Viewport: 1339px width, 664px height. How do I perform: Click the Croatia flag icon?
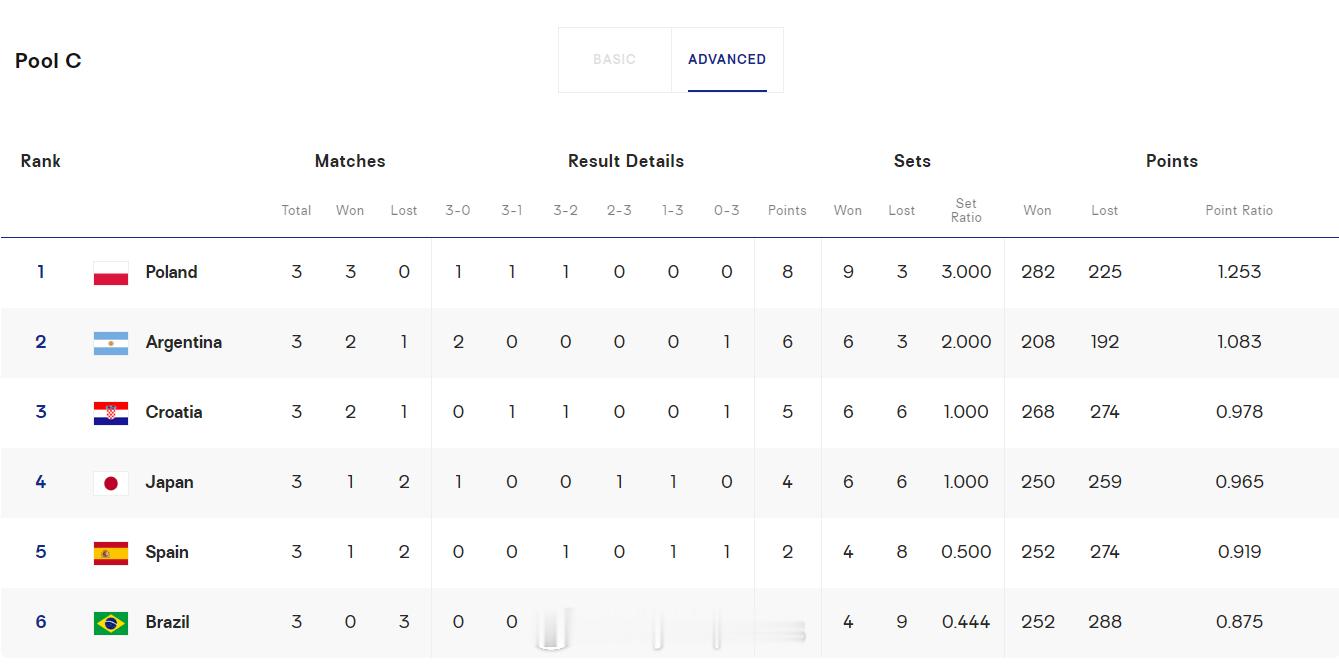point(110,413)
